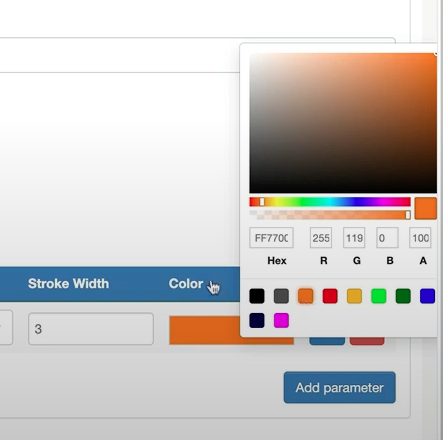Select the blue preset swatch
This screenshot has width=443, height=440.
[427, 296]
